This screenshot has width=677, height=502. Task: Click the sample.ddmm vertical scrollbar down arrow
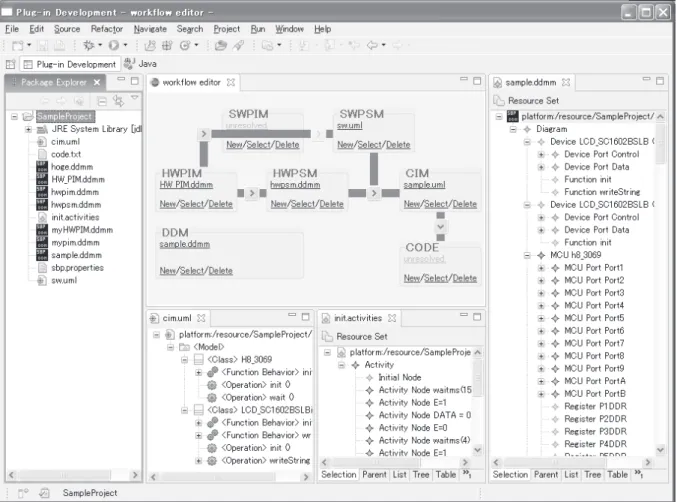point(660,450)
